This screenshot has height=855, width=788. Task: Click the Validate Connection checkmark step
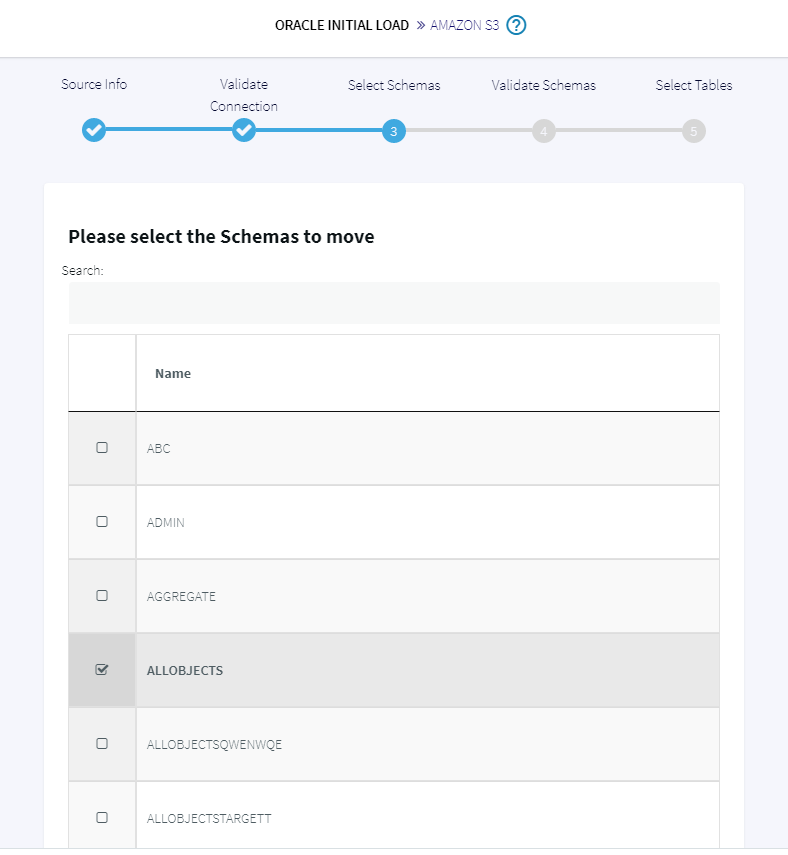coord(244,130)
